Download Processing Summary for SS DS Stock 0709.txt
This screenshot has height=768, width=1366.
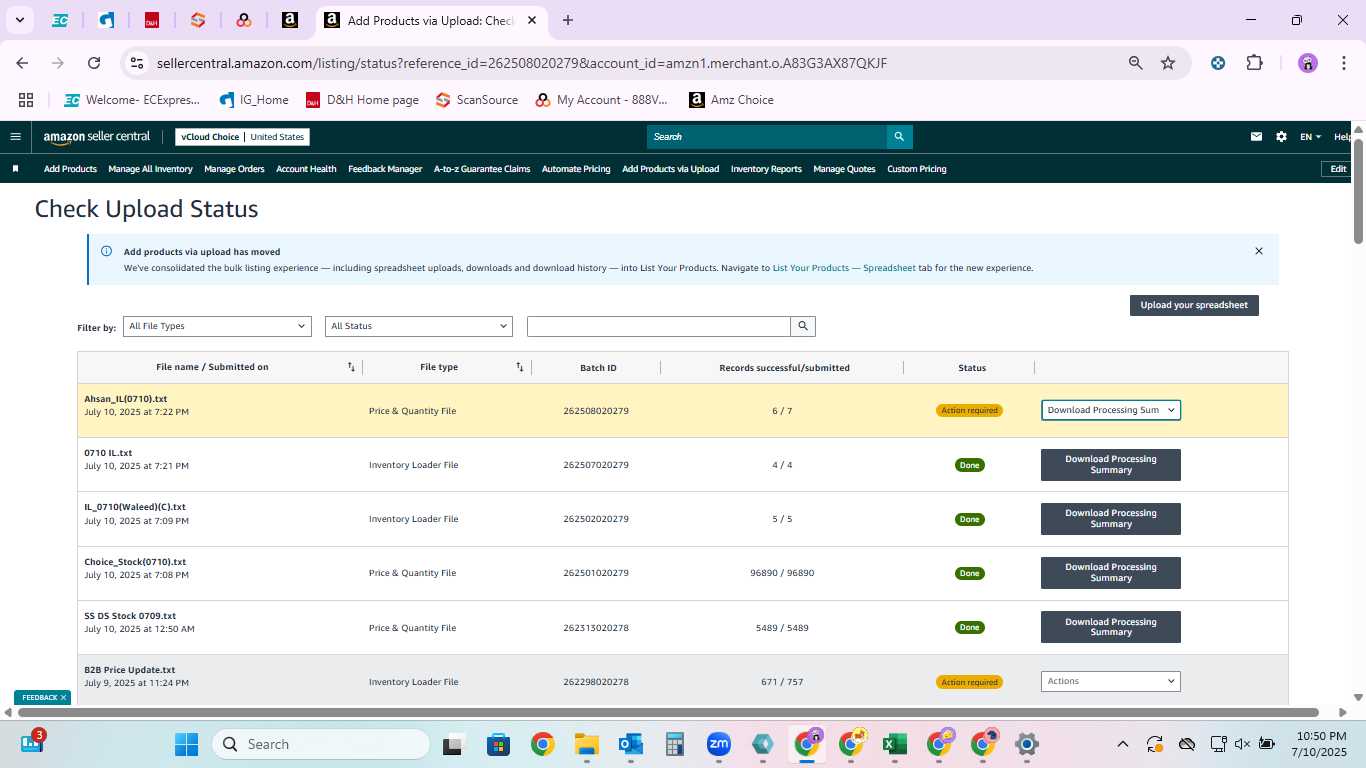coord(1111,627)
